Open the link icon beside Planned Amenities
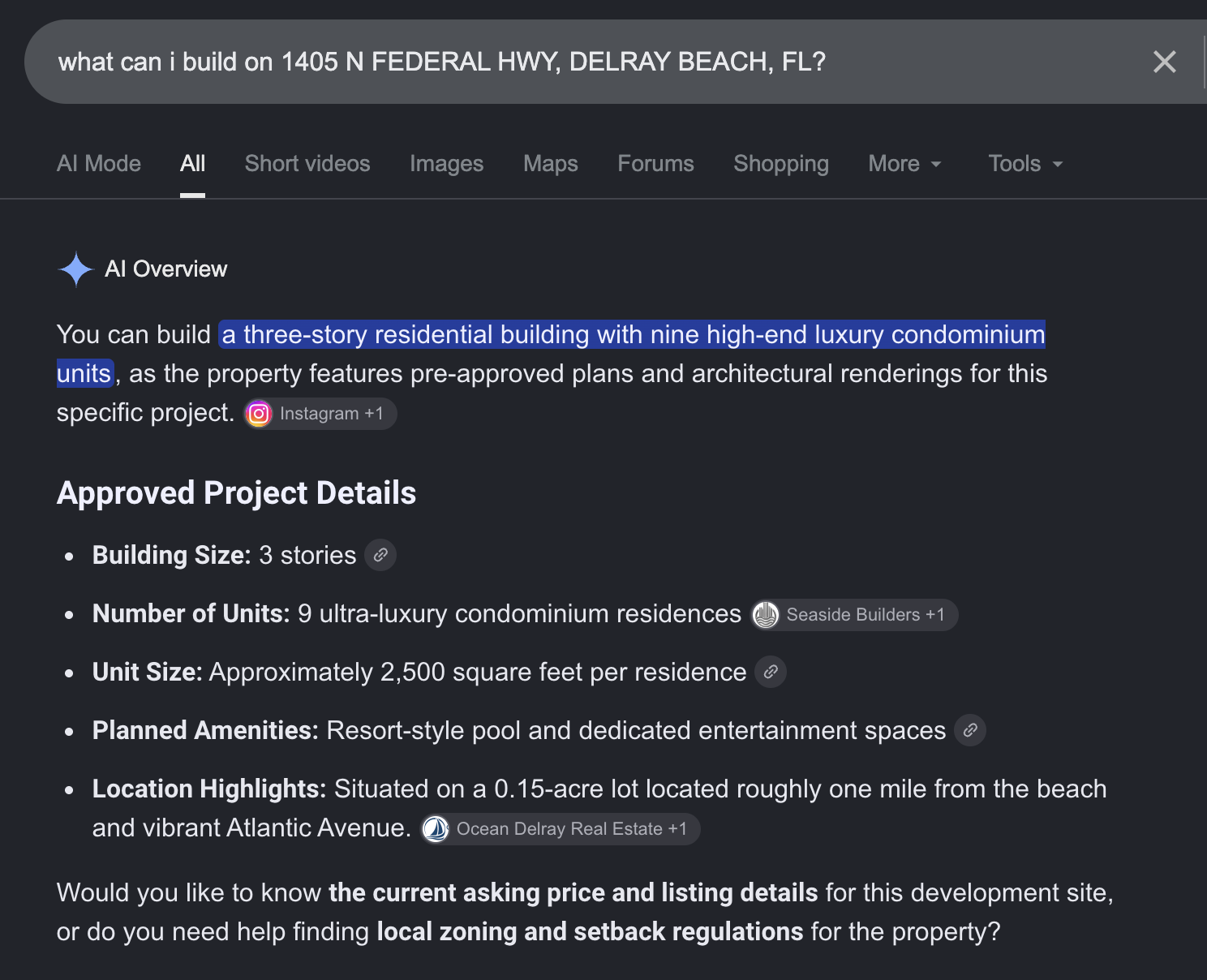 point(970,730)
